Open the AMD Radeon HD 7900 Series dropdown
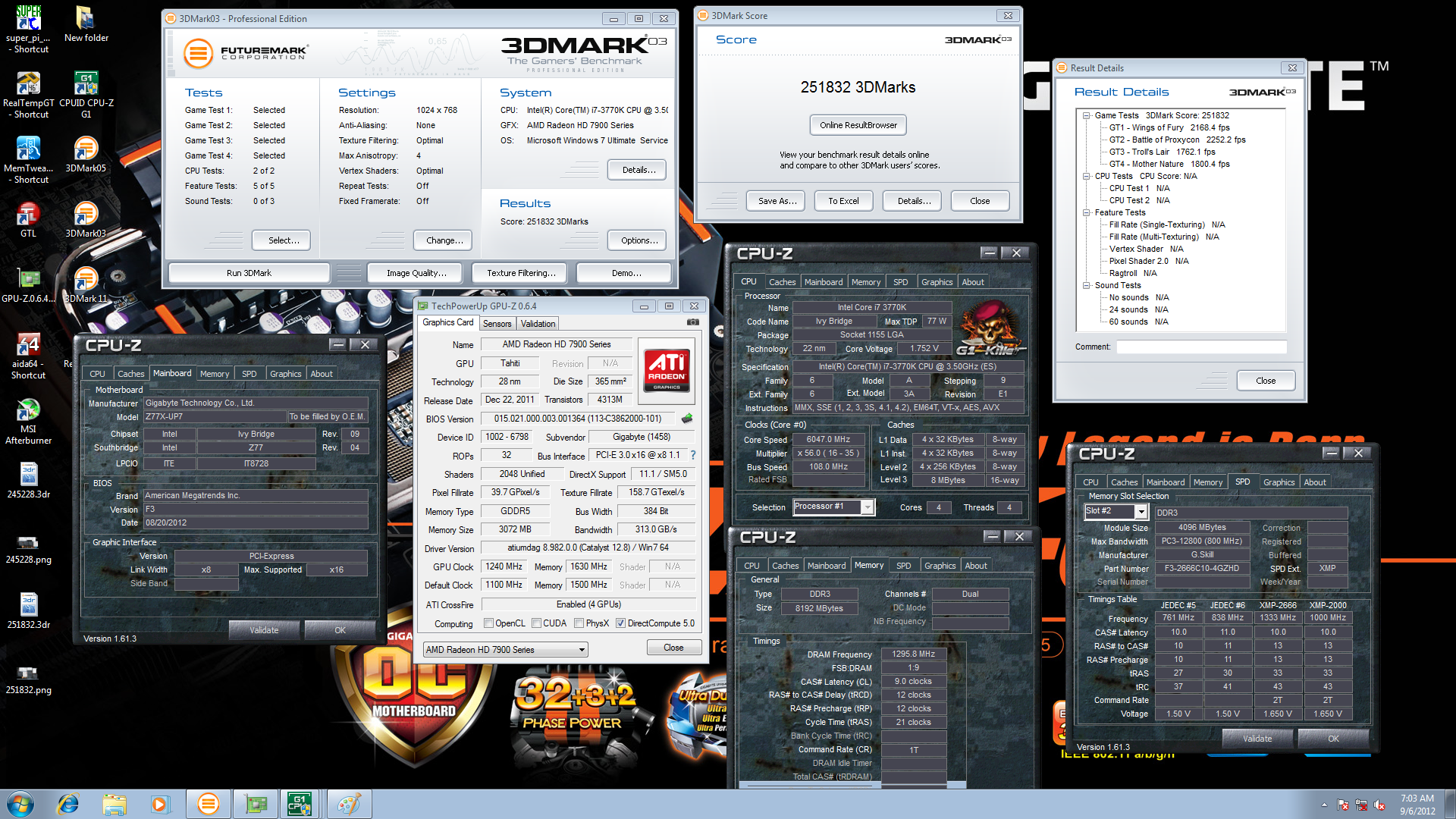The width and height of the screenshot is (1456, 819). pos(505,650)
